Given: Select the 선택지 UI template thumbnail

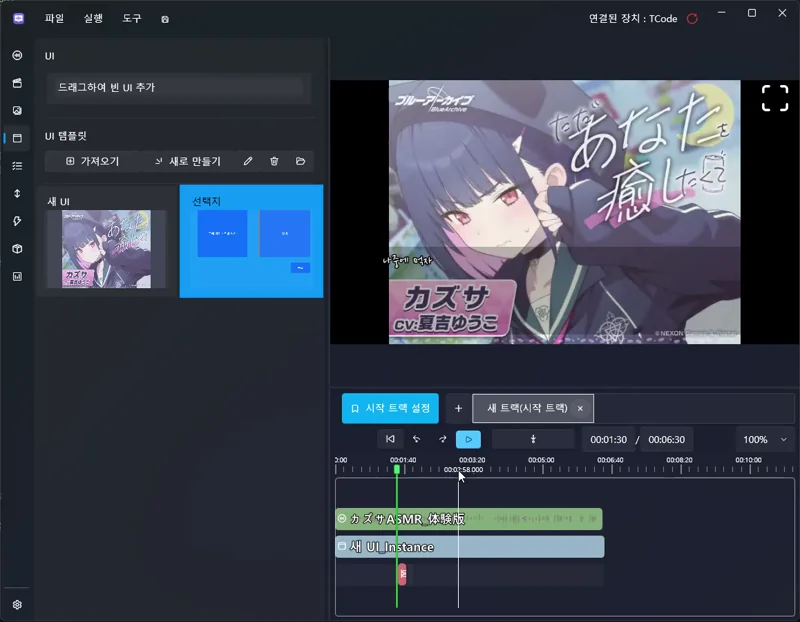Looking at the screenshot, I should [x=251, y=240].
